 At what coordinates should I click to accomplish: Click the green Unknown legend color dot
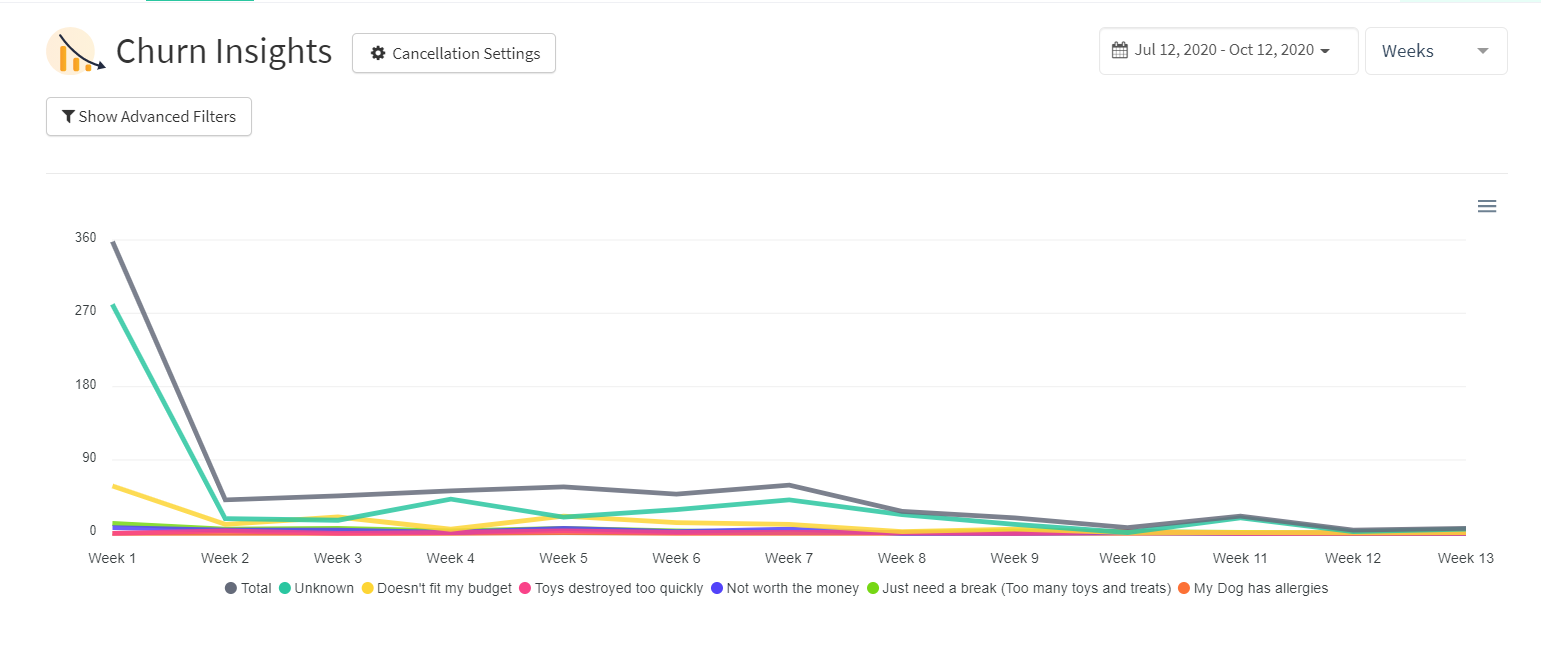pos(285,589)
